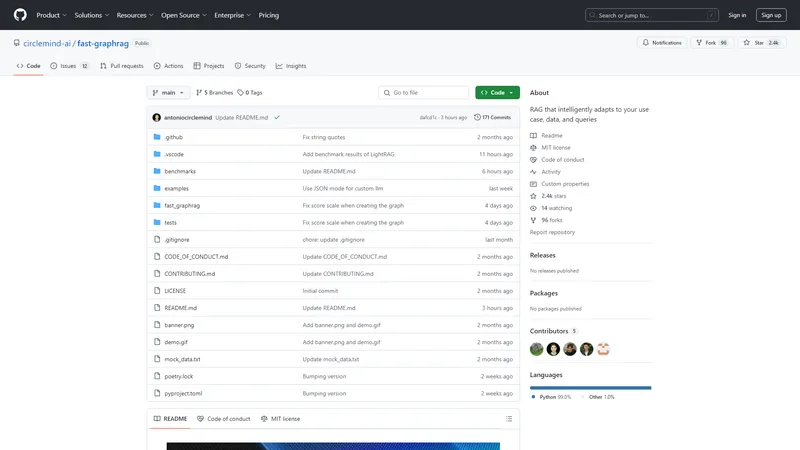Open the .github folder icon
The width and height of the screenshot is (800, 450).
click(157, 137)
